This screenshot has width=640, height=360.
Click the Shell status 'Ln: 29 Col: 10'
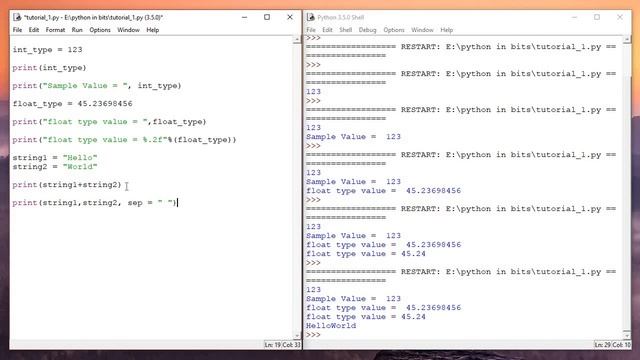point(612,345)
